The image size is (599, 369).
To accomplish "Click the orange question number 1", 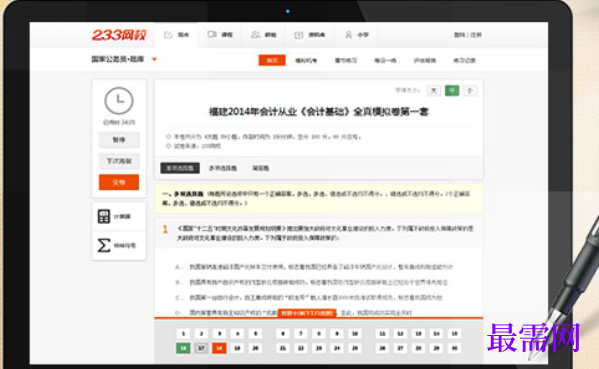I will [165, 229].
